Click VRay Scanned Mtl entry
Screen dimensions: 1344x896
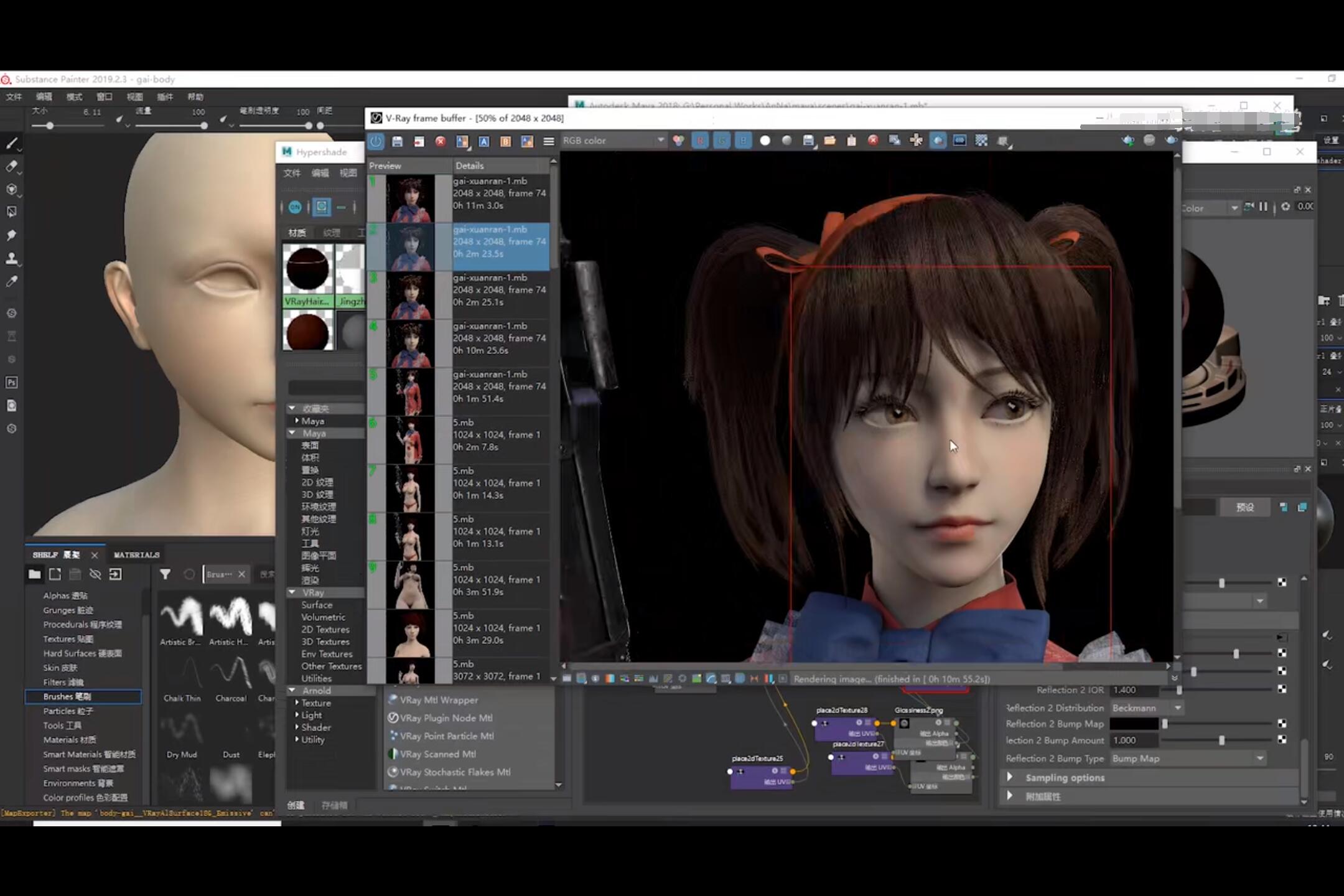coord(437,754)
